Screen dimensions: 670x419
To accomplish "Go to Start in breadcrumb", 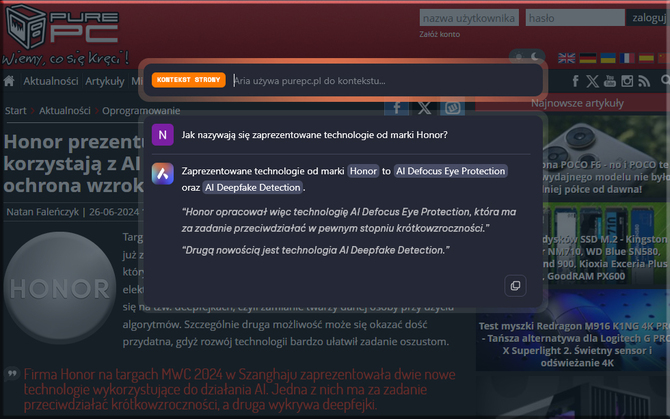I will pyautogui.click(x=15, y=111).
